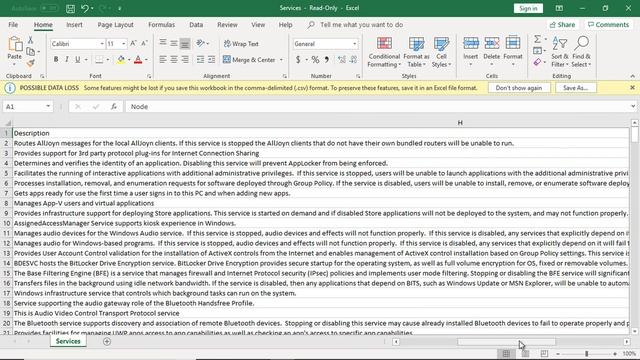Open the Merge & Center dropdown arrow
Viewport: 640px width, 360px height.
[x=281, y=60]
